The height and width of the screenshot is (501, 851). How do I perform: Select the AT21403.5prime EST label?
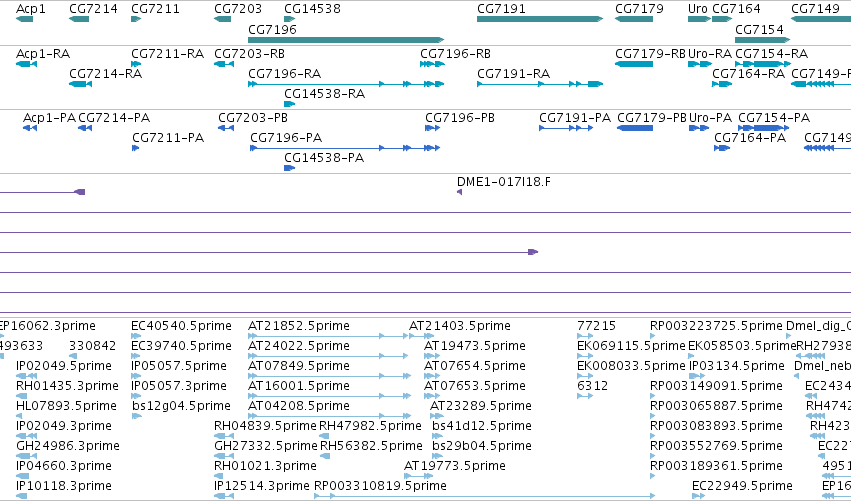[460, 326]
